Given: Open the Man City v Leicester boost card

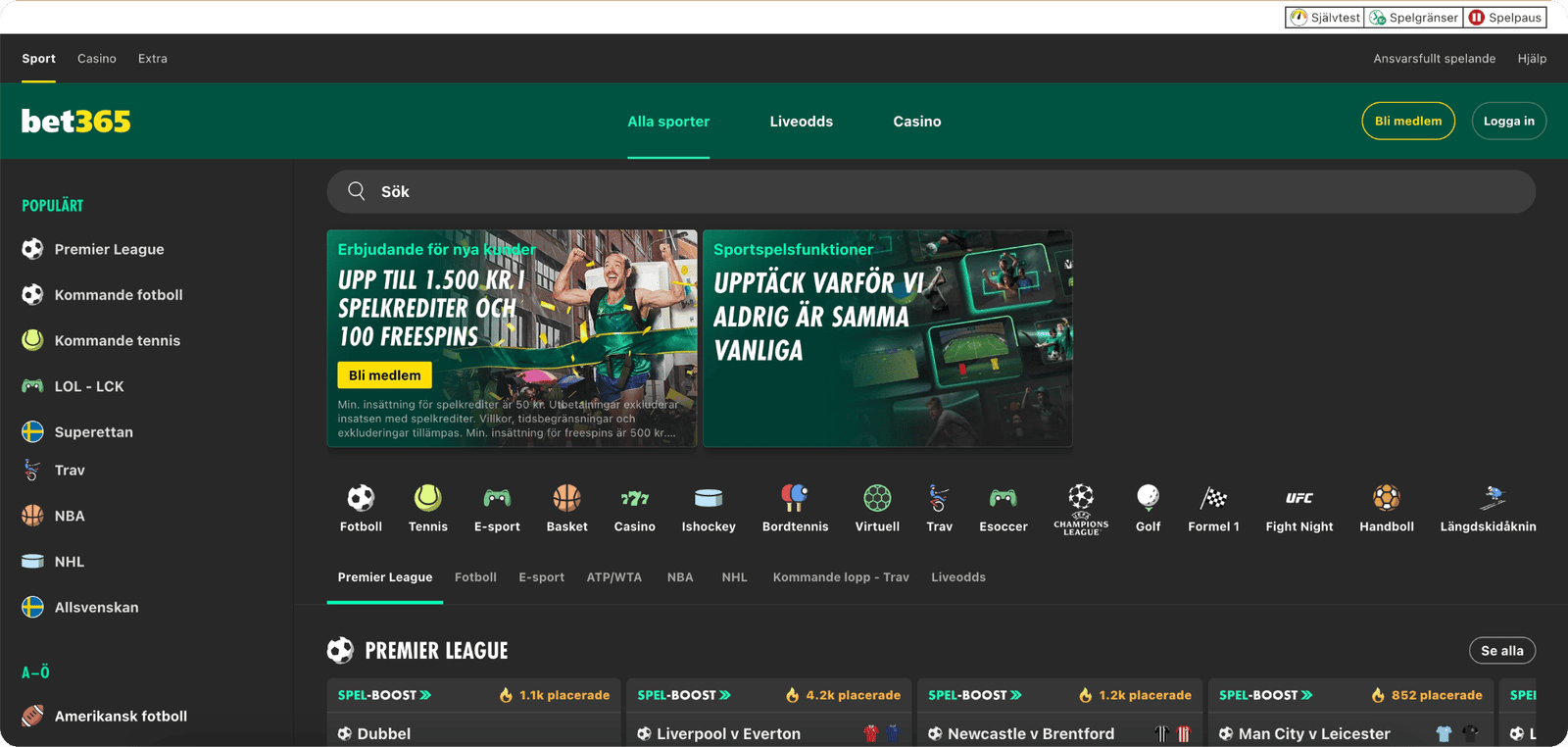Looking at the screenshot, I should click(x=1350, y=713).
